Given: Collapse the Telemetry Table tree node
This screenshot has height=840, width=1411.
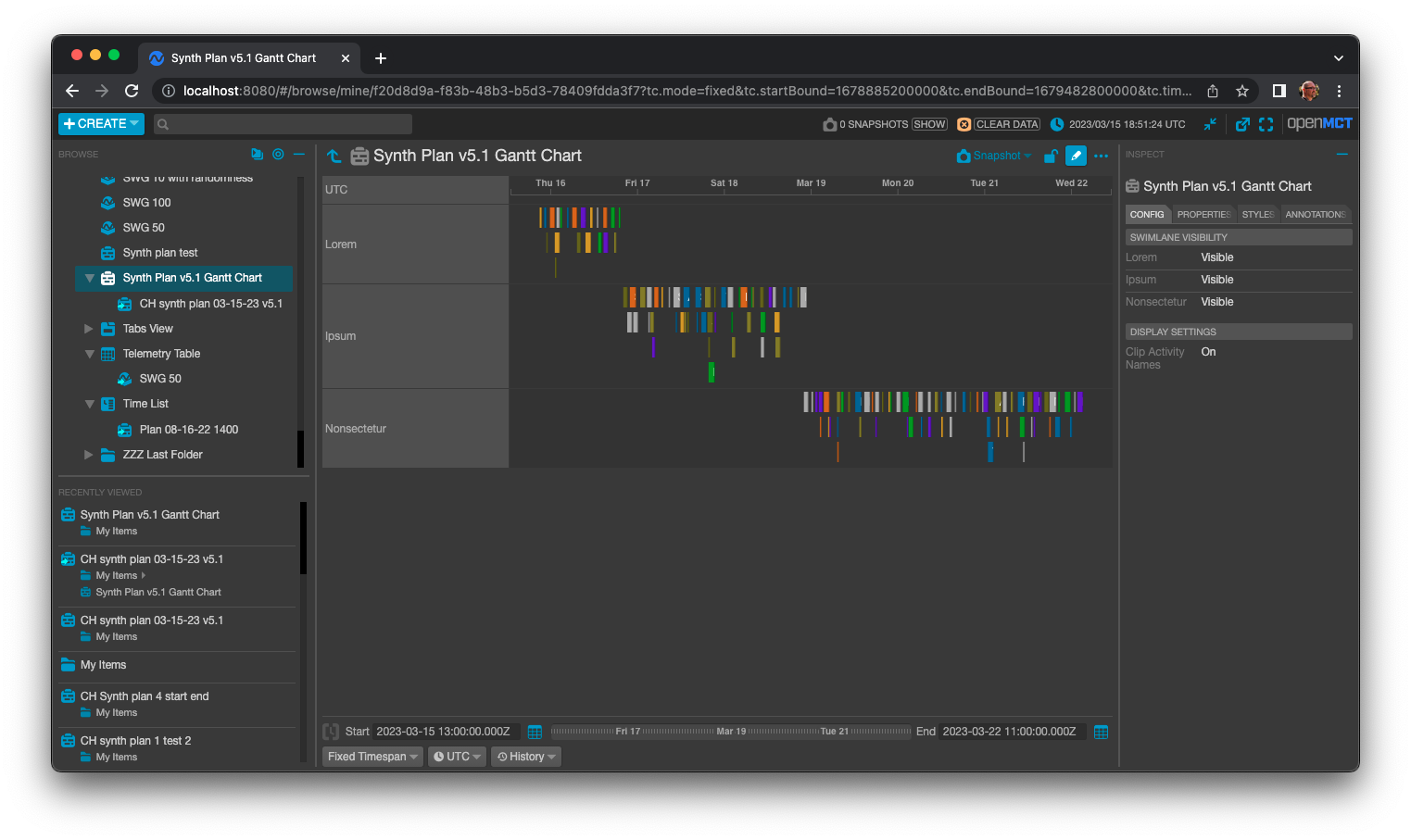Looking at the screenshot, I should pos(89,354).
